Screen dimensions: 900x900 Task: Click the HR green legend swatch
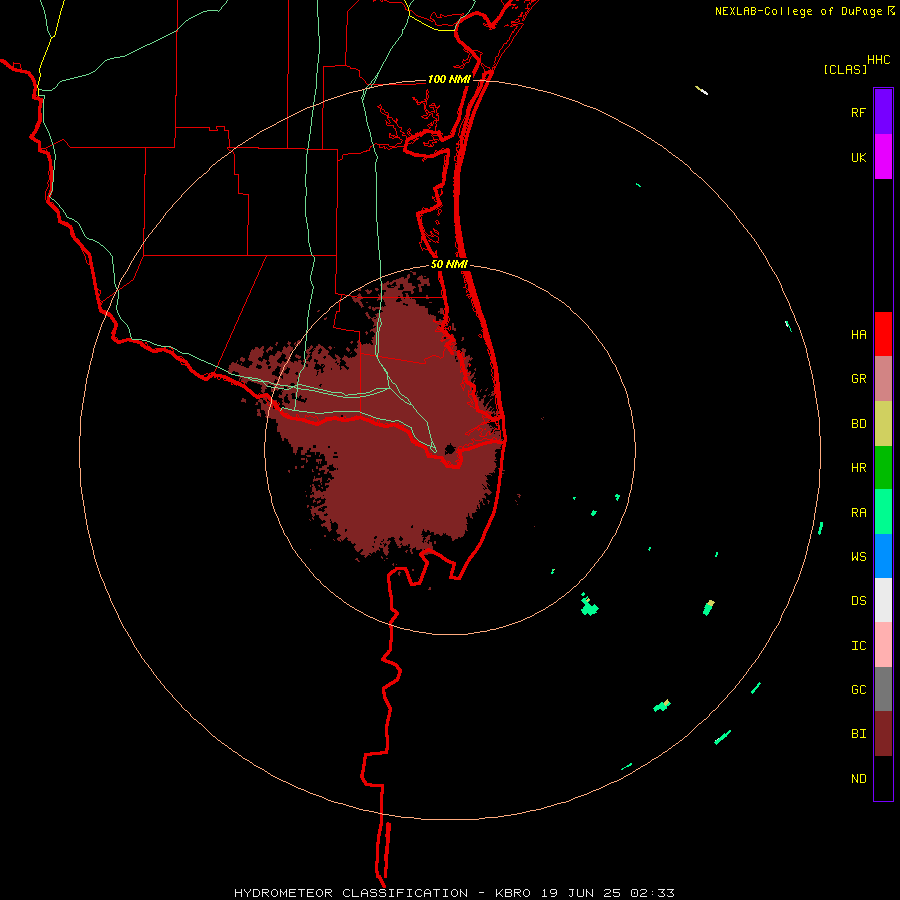point(883,468)
